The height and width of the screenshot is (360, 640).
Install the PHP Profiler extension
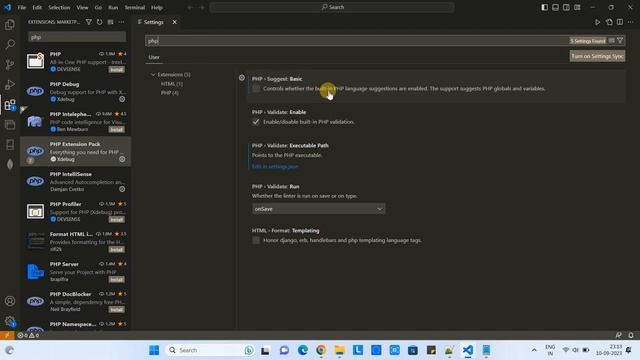116,220
